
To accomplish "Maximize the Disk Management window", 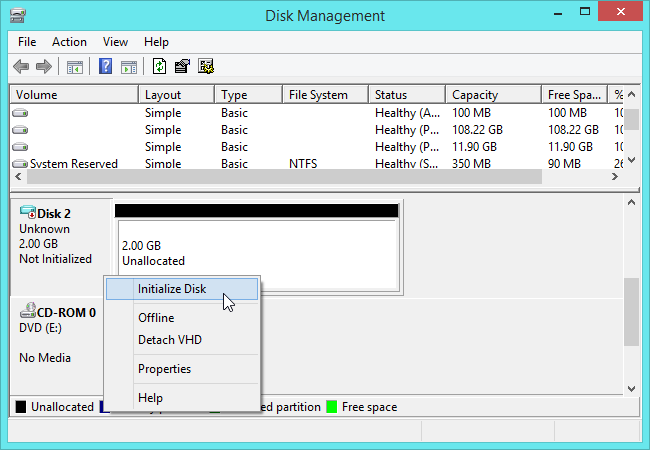I will click(585, 12).
